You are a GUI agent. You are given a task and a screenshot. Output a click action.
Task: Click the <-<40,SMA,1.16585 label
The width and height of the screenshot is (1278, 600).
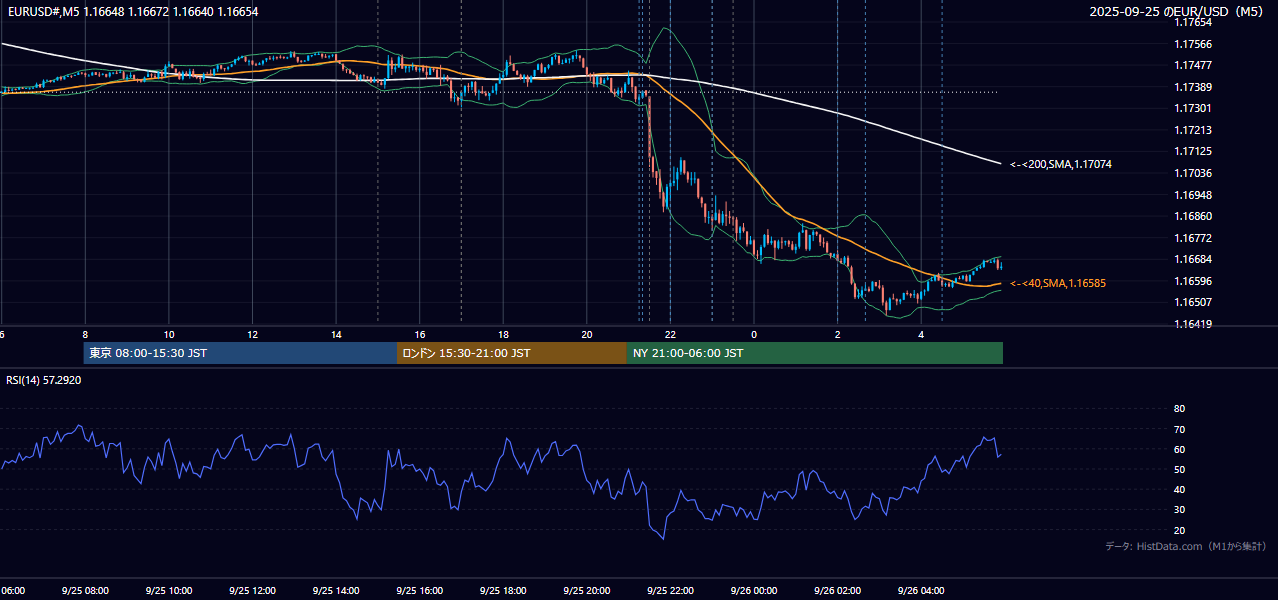(x=1058, y=283)
